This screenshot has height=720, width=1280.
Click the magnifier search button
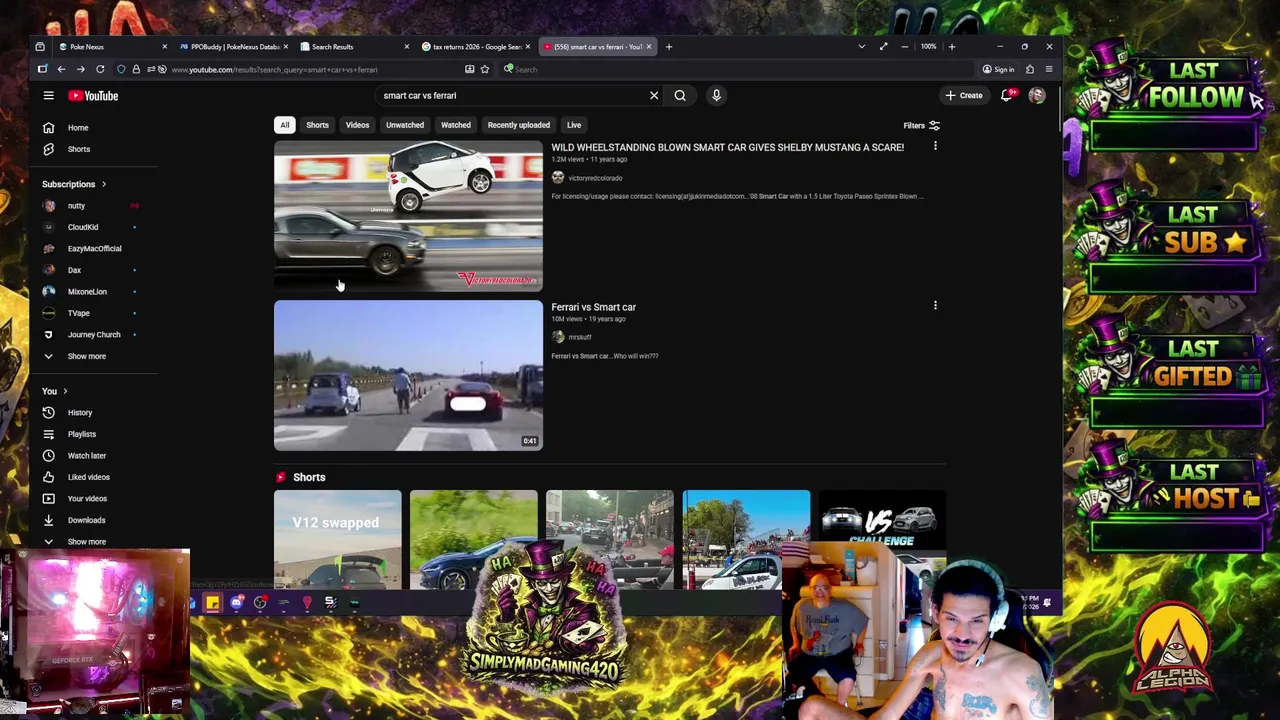coord(680,96)
